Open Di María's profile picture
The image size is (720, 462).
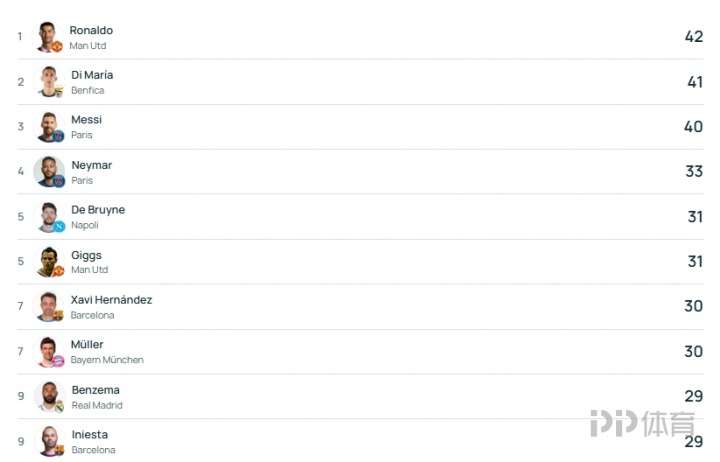[49, 82]
